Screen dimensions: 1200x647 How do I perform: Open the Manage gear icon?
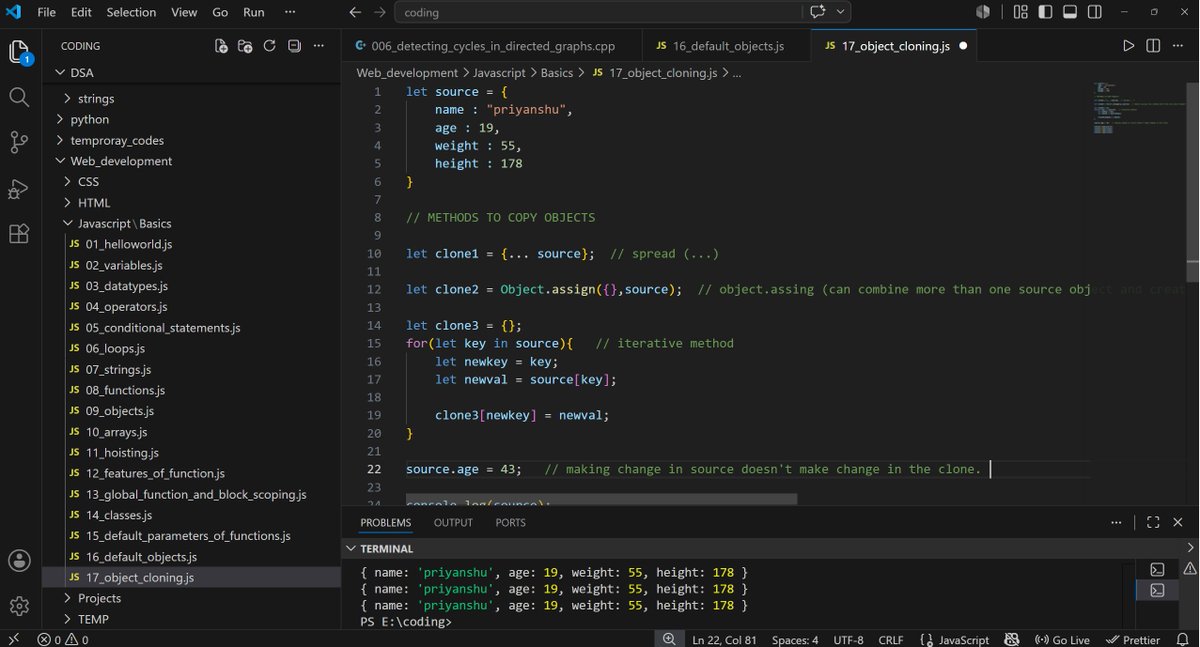19,606
